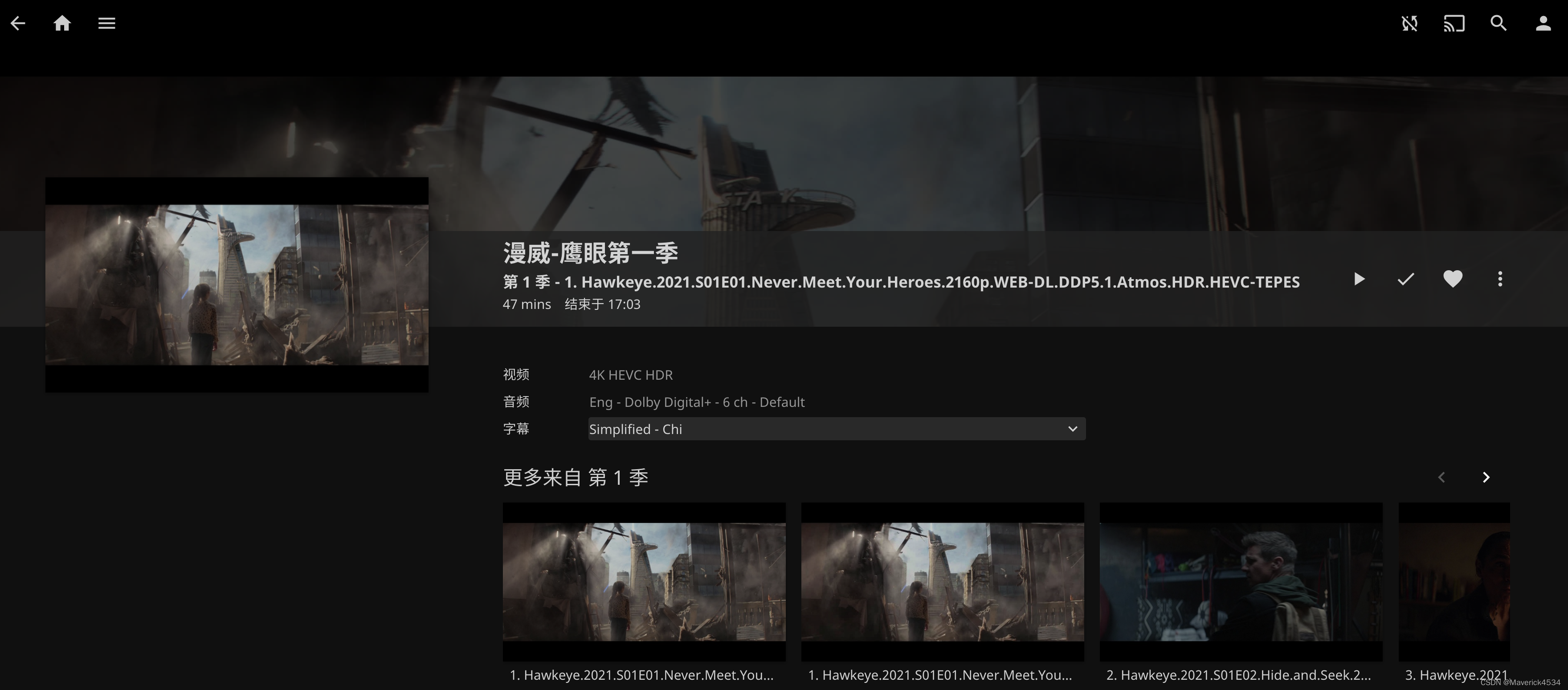Mark this episode as favorite

point(1453,279)
